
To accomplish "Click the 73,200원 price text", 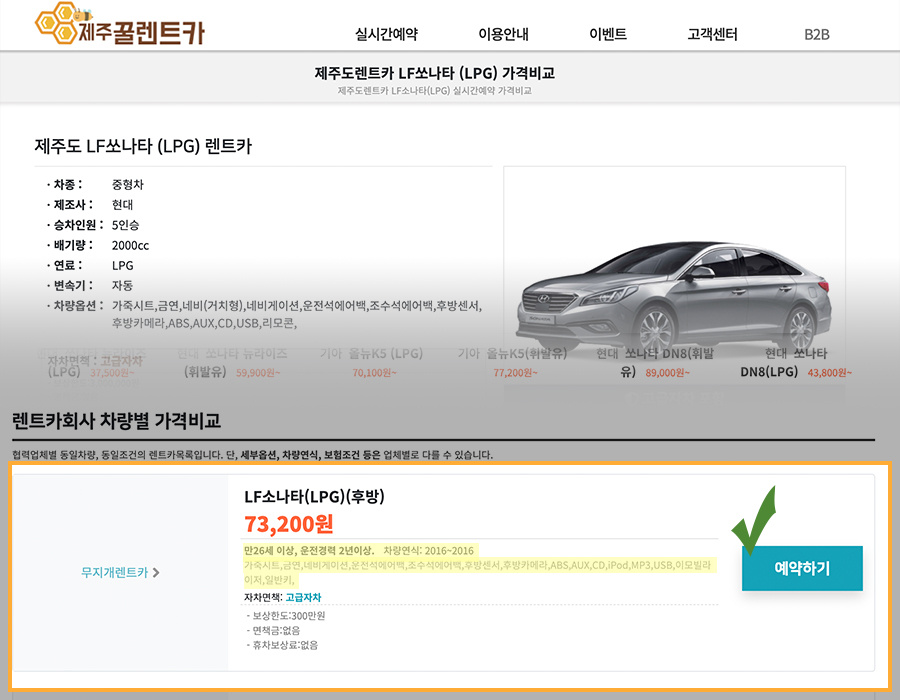I will pyautogui.click(x=289, y=524).
